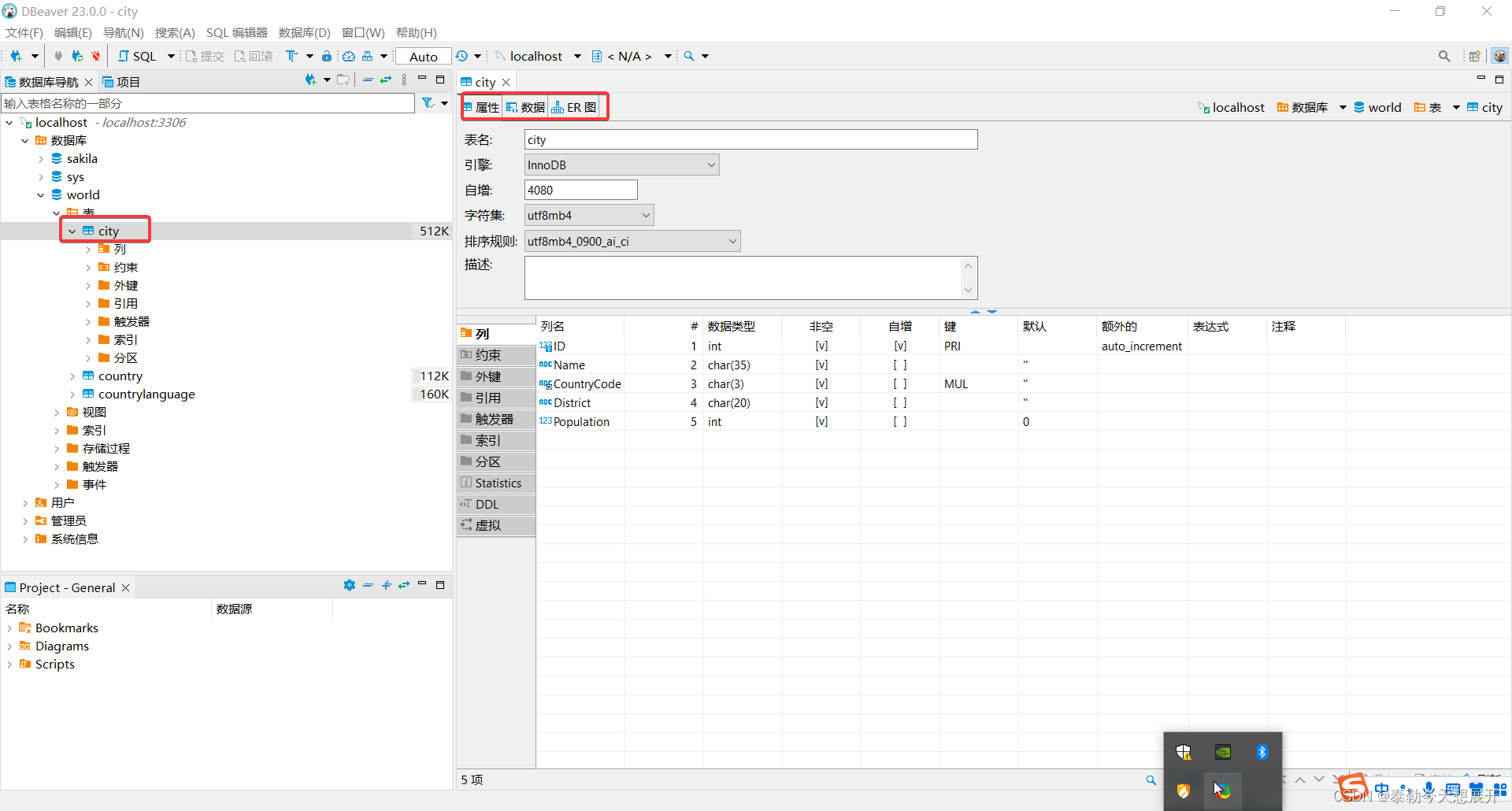Image resolution: width=1512 pixels, height=811 pixels.
Task: Click the transaction log clock icon
Action: click(462, 56)
